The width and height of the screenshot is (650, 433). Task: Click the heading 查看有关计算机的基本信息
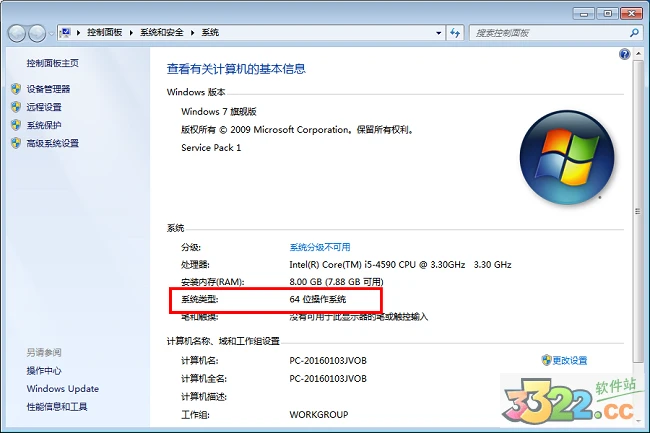[x=236, y=69]
